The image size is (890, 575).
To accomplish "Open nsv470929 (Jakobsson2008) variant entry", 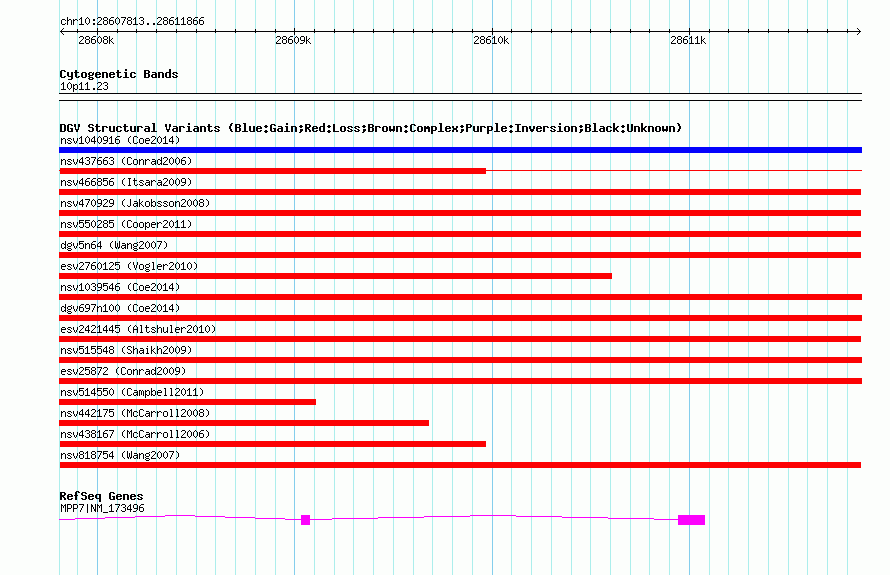I will [x=135, y=203].
